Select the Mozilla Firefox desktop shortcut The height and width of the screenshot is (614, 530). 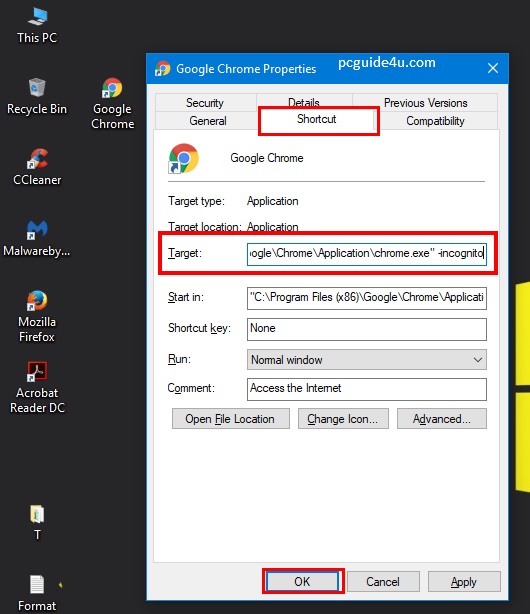point(37,316)
